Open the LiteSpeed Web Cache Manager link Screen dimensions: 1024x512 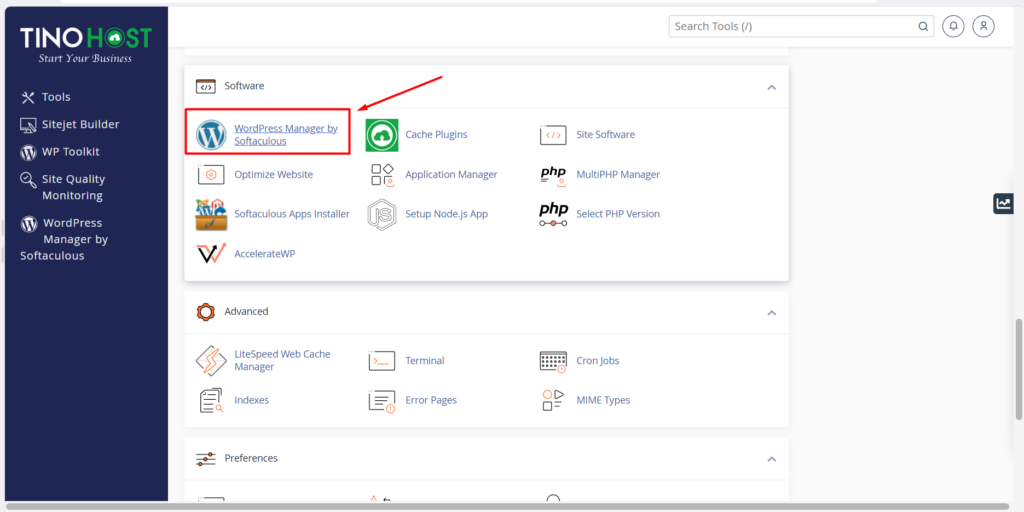[x=282, y=360]
